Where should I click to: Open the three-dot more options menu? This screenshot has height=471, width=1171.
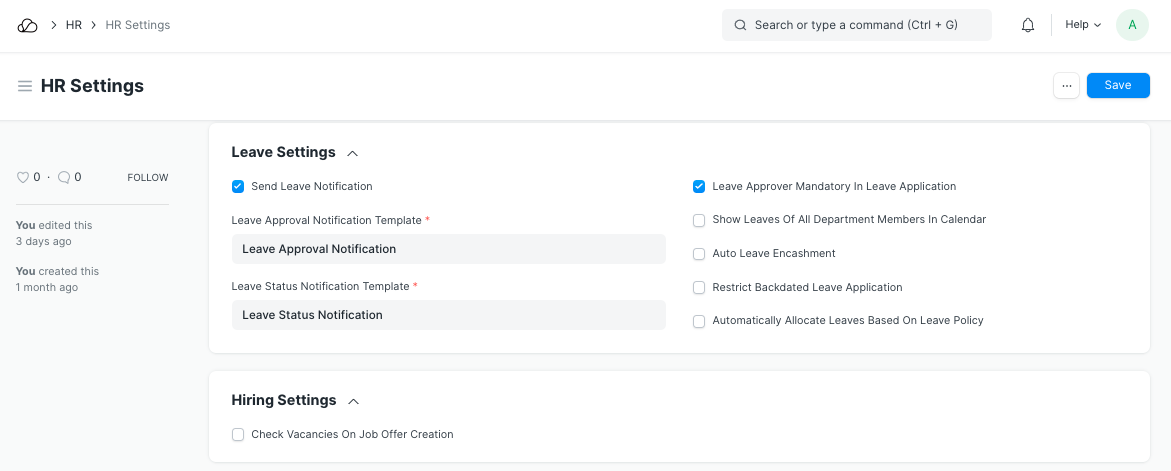1066,86
